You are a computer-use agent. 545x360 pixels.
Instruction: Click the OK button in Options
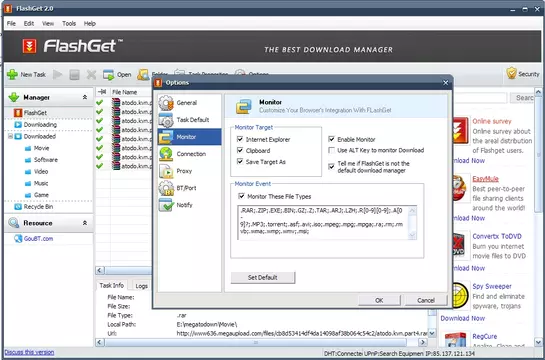(379, 300)
